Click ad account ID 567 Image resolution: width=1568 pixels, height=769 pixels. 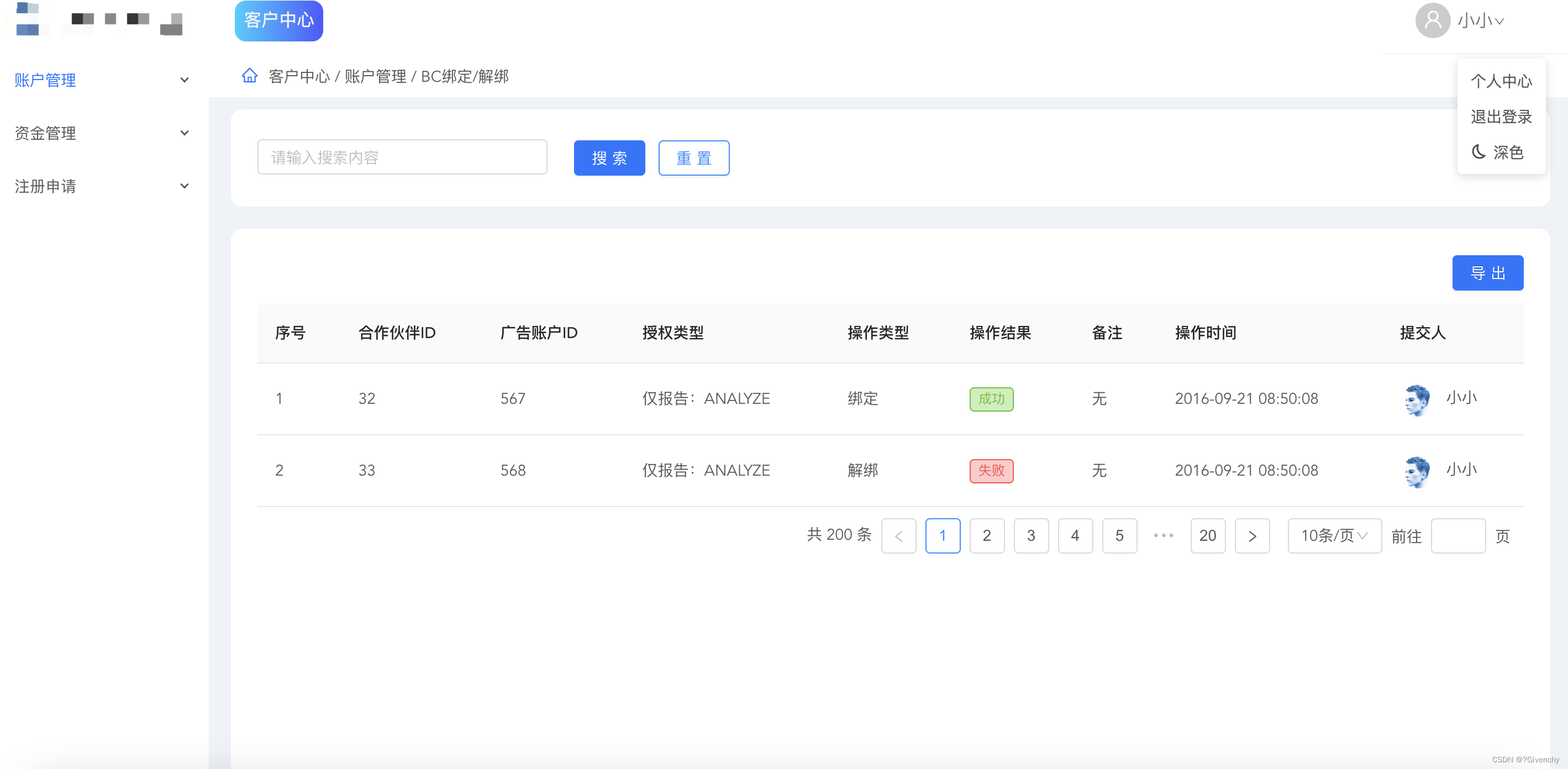(x=513, y=399)
